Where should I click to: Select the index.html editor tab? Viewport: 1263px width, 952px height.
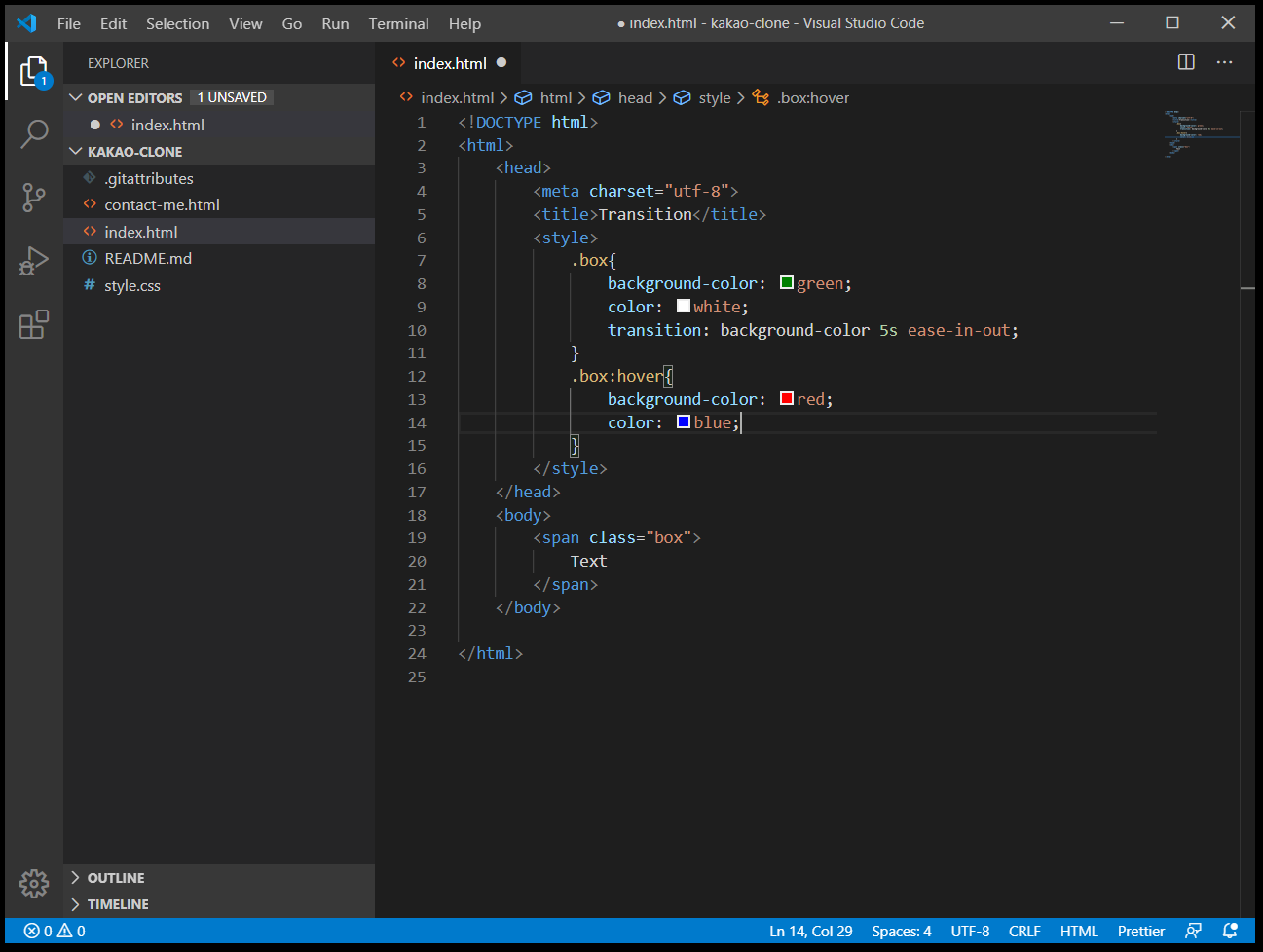click(449, 63)
